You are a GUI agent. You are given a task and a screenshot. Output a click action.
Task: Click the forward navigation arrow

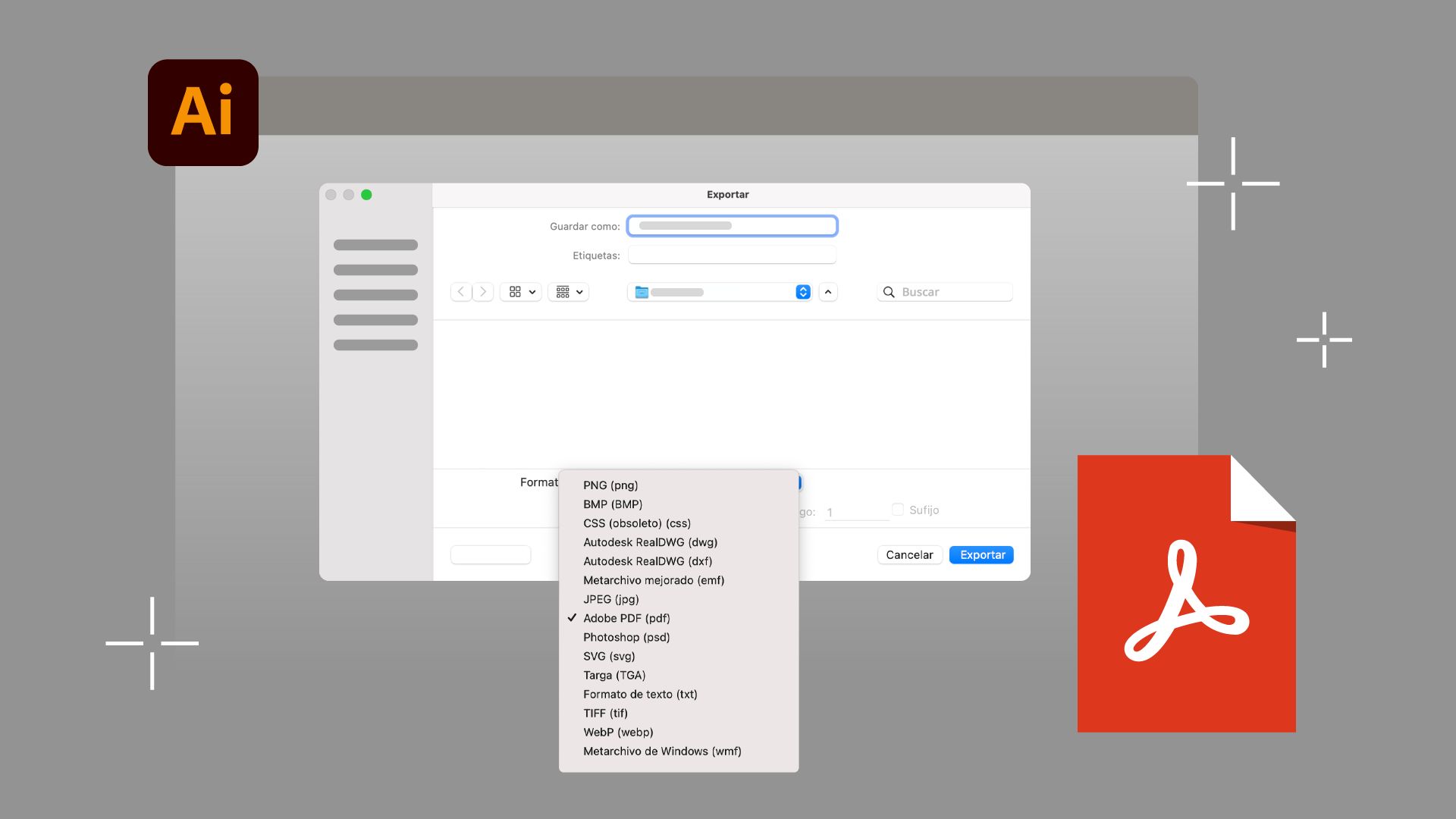tap(482, 291)
